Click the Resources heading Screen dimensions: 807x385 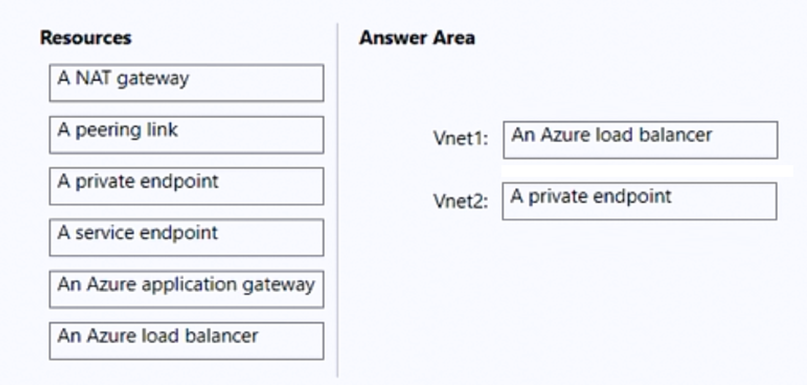point(86,38)
